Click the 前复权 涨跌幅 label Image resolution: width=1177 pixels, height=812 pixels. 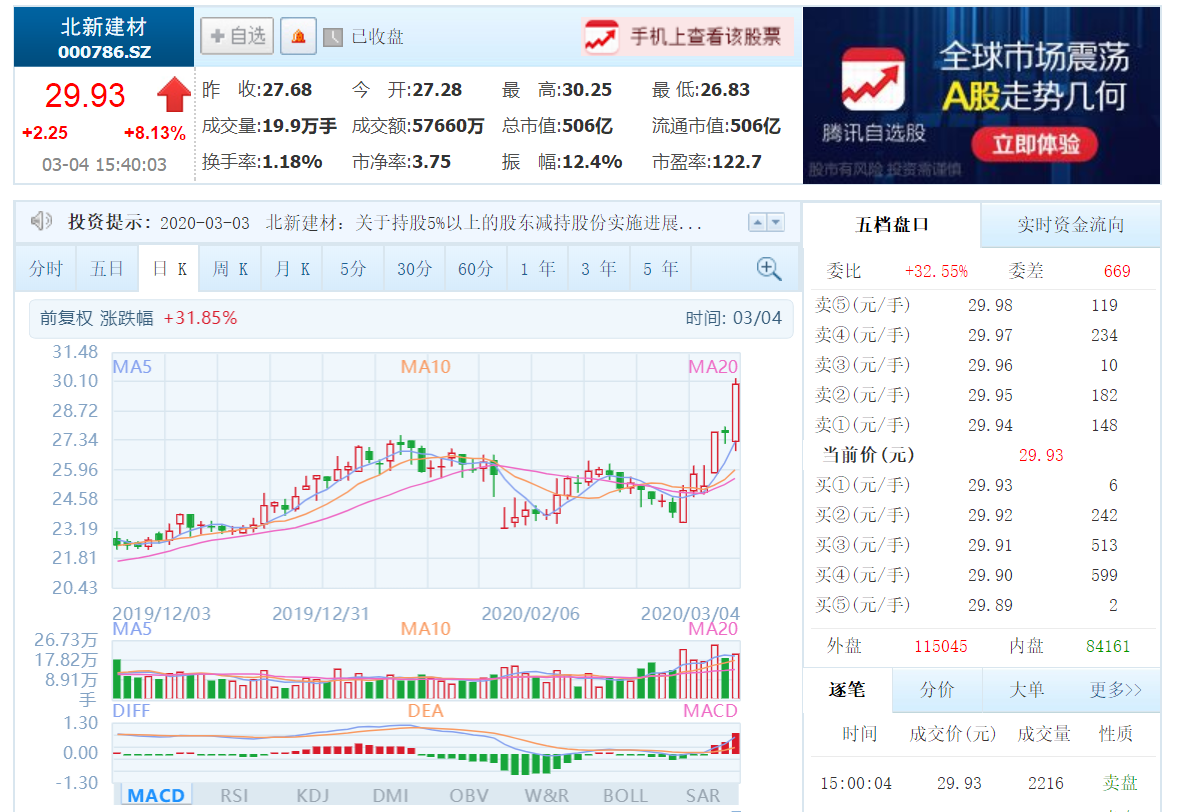point(96,318)
